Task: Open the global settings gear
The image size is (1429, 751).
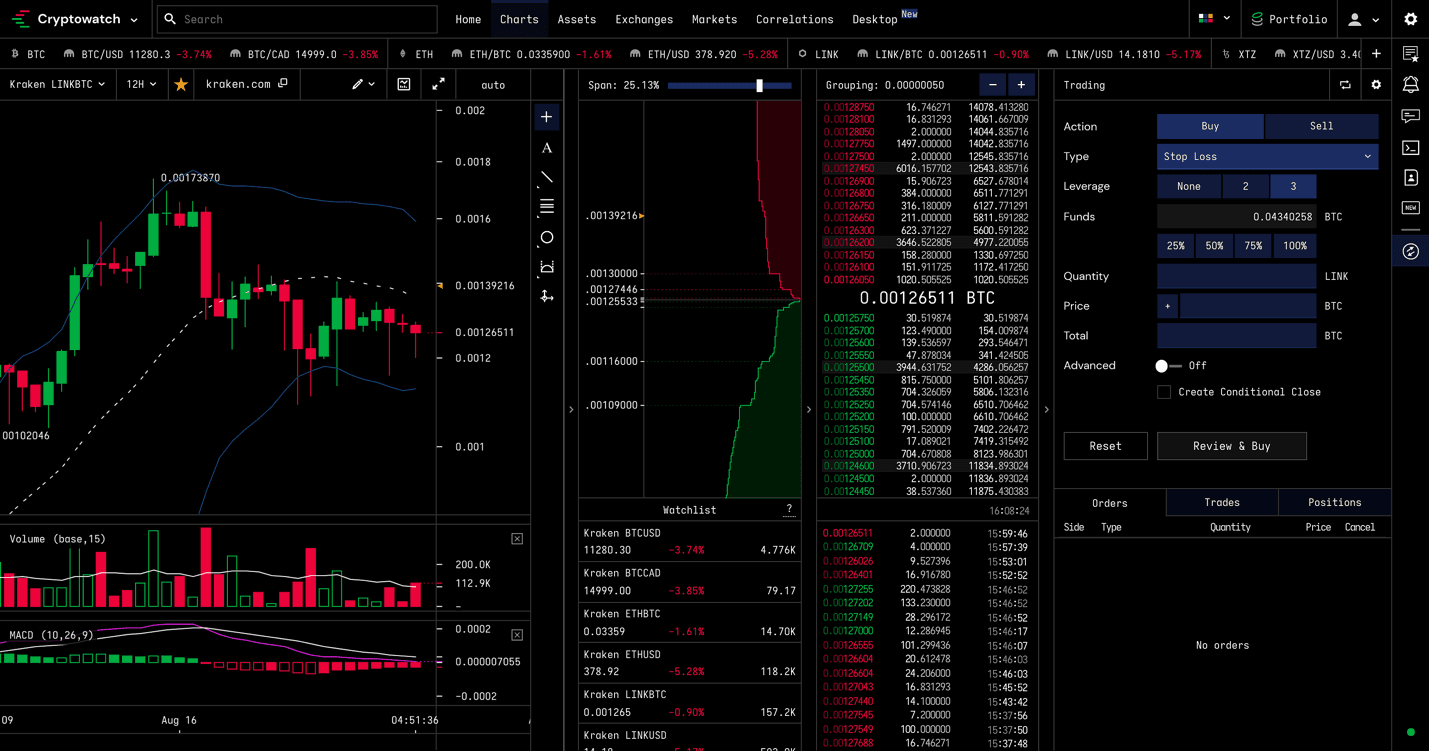Action: pos(1411,19)
